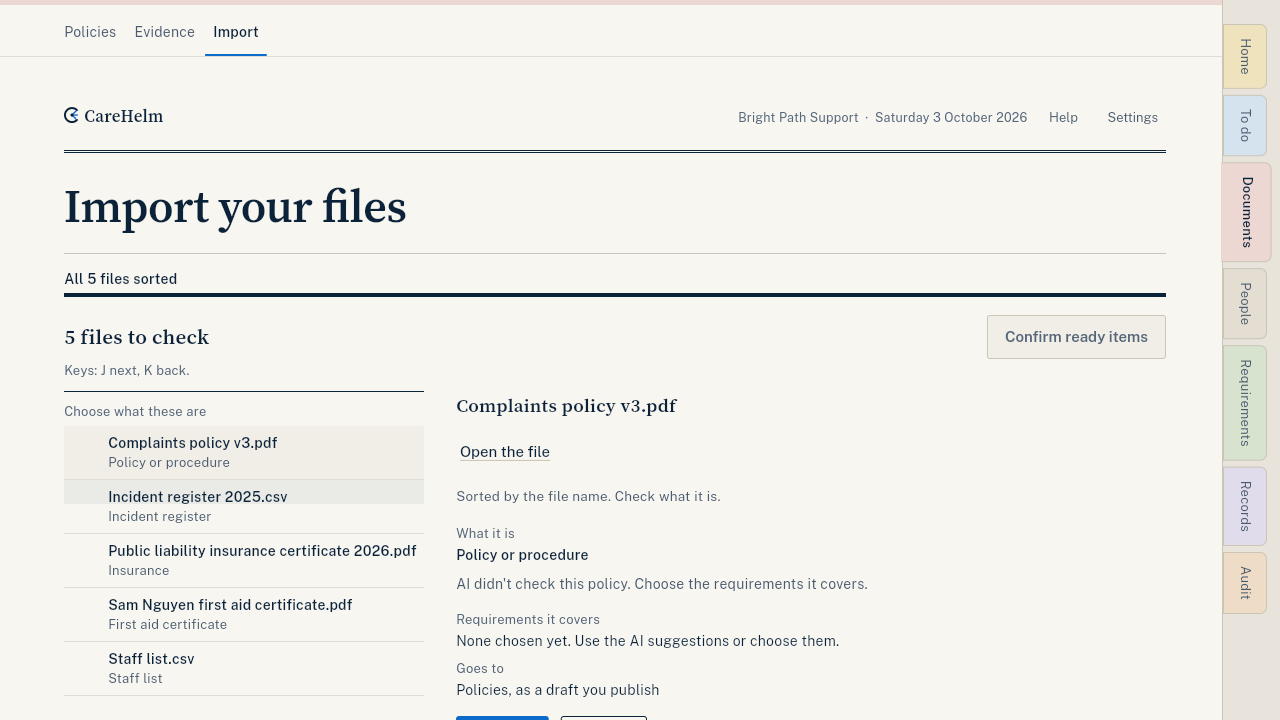Screen dimensions: 1280x720
Task: Open the Audit side tab
Action: (1245, 583)
